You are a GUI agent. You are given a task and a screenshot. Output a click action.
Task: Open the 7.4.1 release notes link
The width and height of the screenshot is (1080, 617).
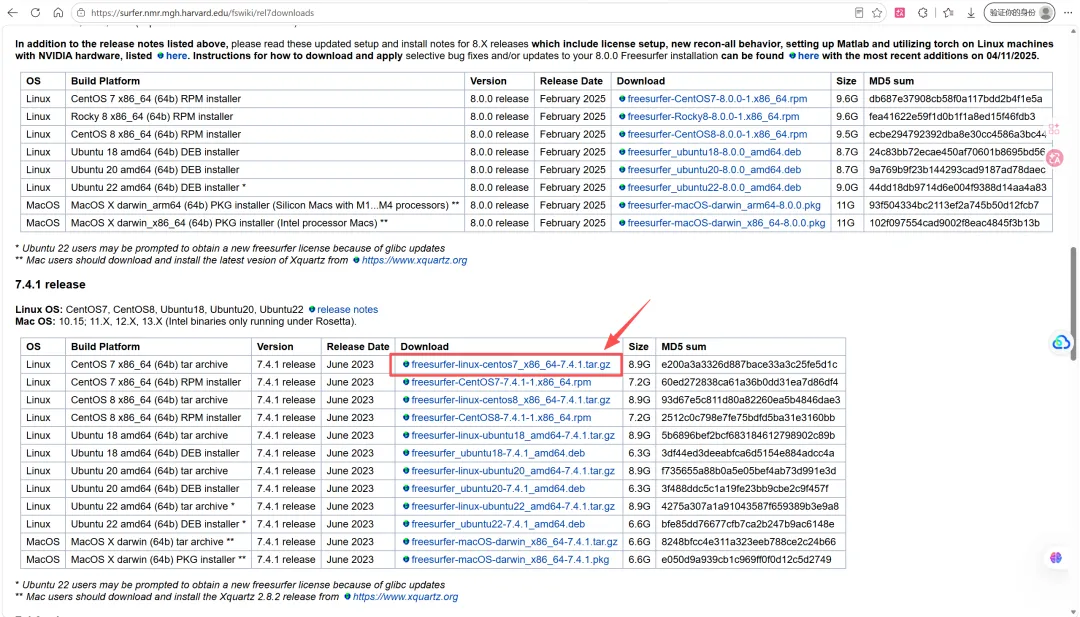point(347,309)
